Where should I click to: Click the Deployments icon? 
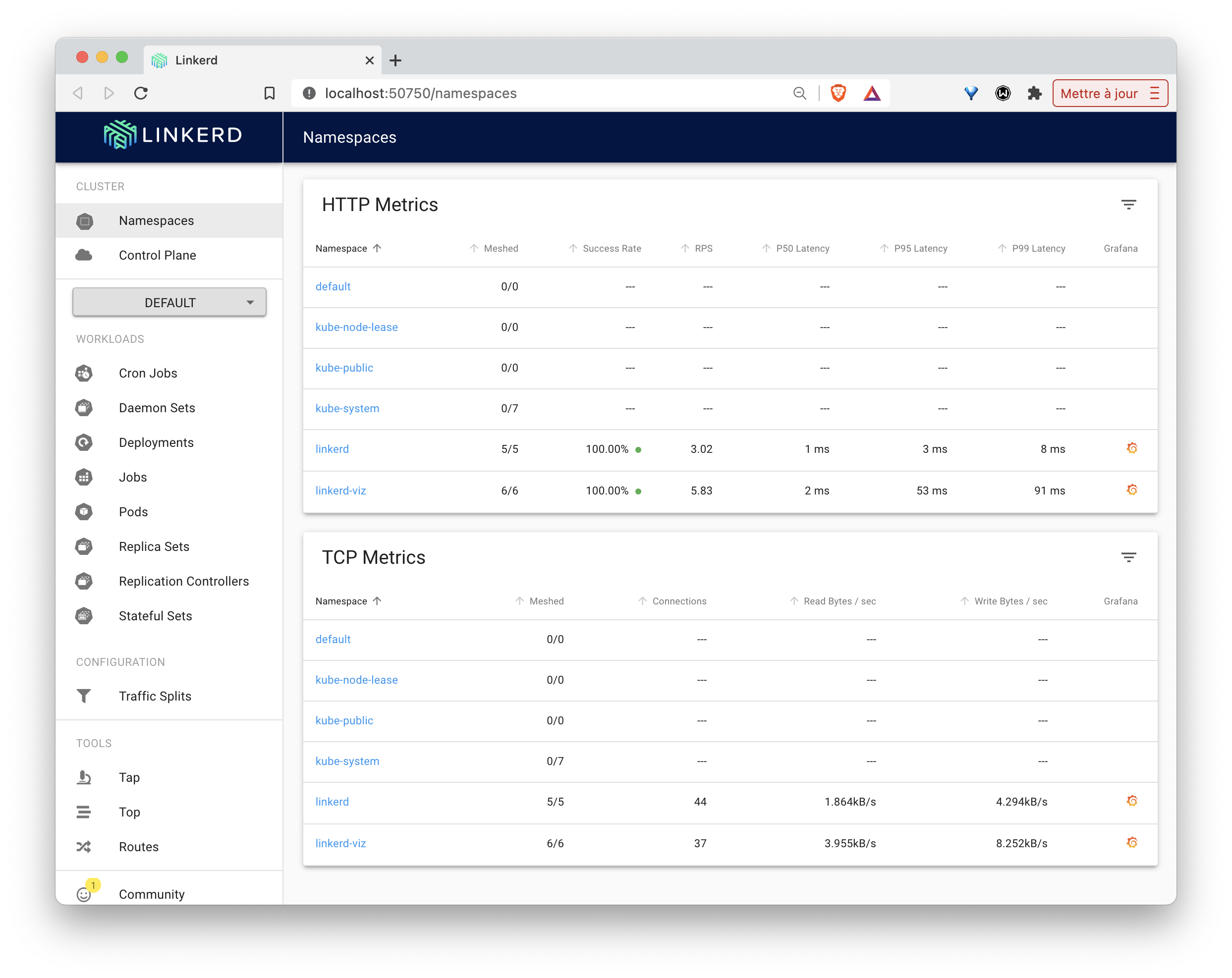tap(84, 442)
